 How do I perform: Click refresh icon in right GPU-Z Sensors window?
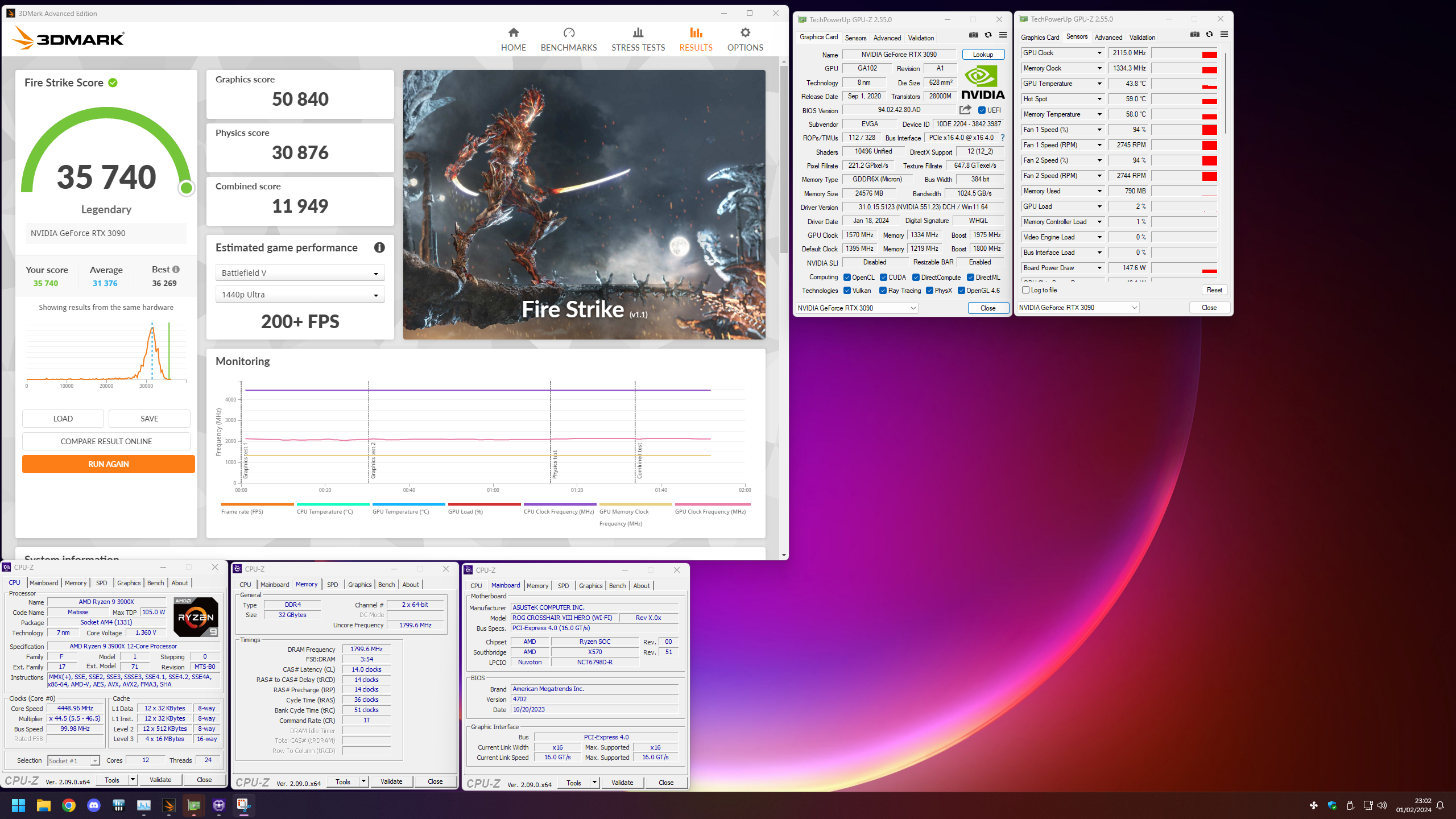pos(1210,34)
